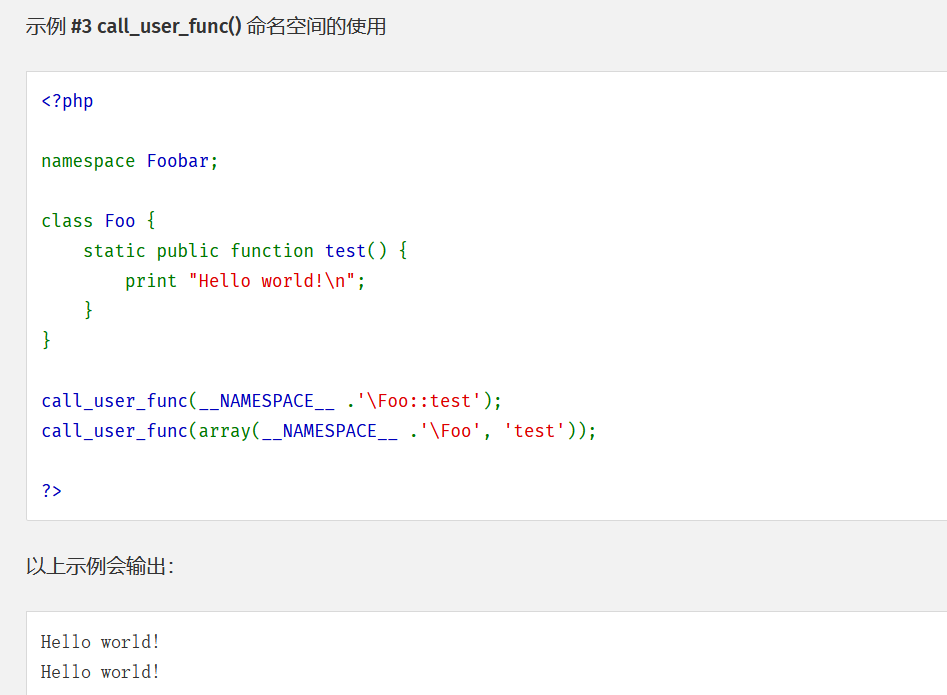Click the second Hello world! output line
The image size is (947, 695).
tap(100, 672)
